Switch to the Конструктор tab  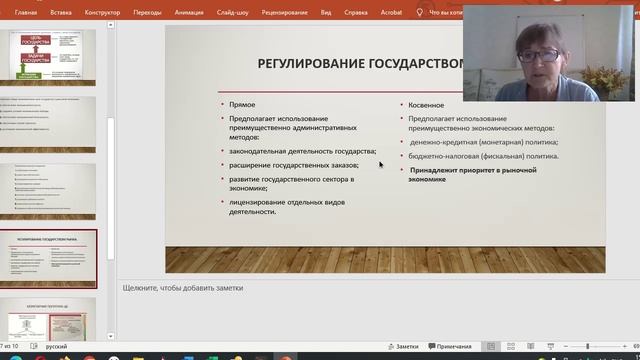(102, 13)
